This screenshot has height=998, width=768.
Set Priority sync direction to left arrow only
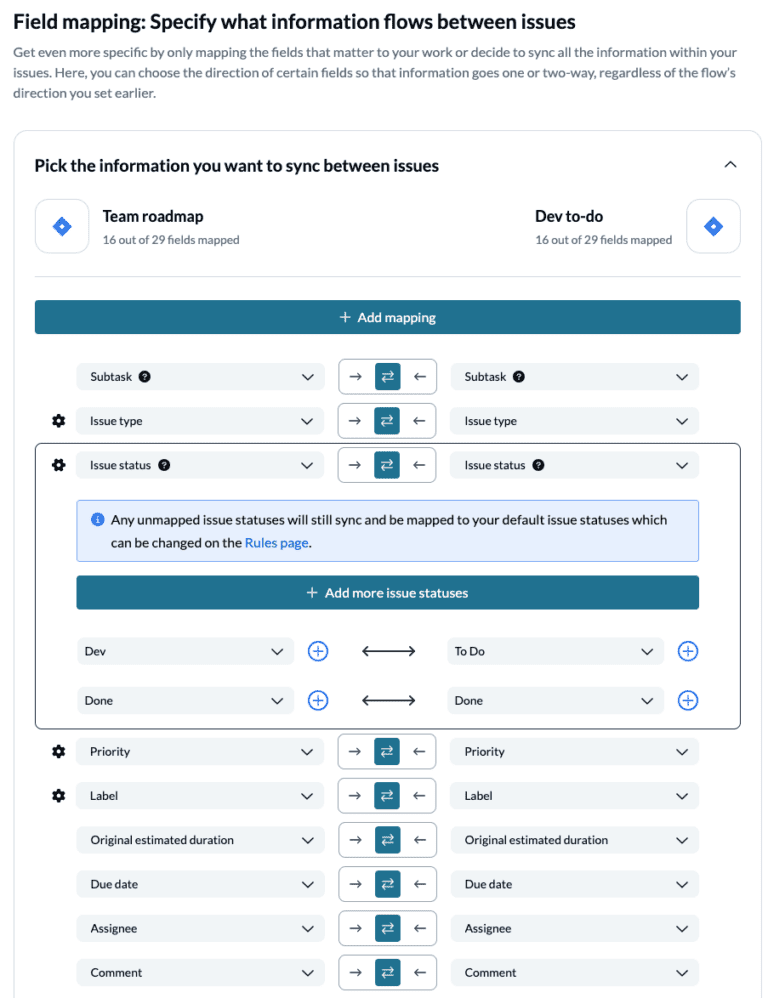pyautogui.click(x=420, y=751)
